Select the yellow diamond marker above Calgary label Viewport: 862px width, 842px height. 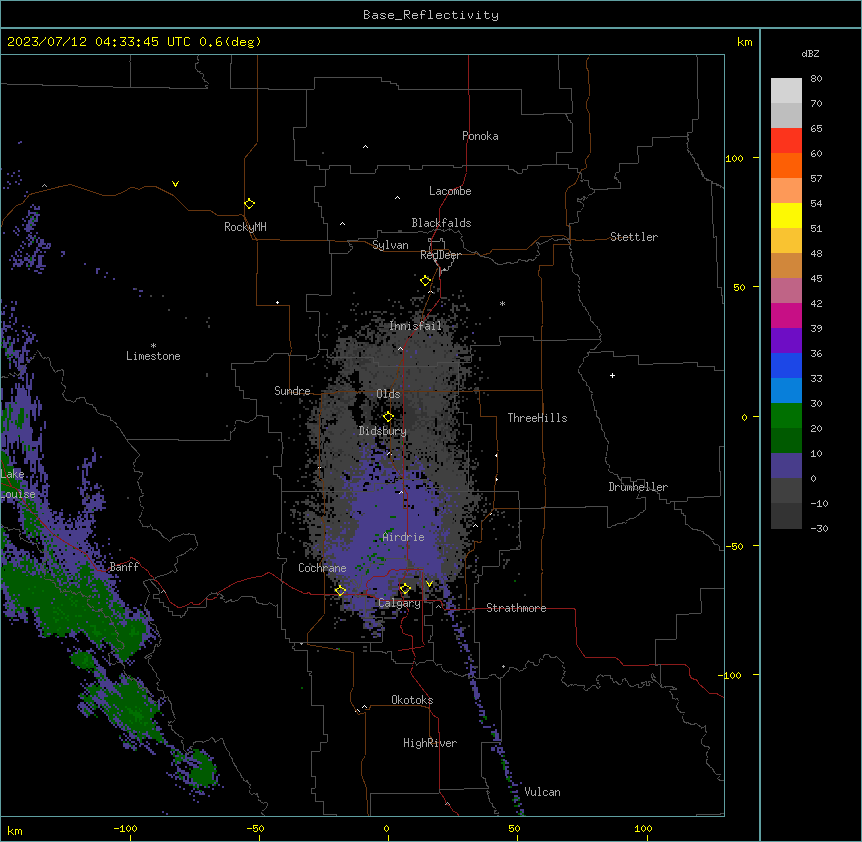point(405,589)
